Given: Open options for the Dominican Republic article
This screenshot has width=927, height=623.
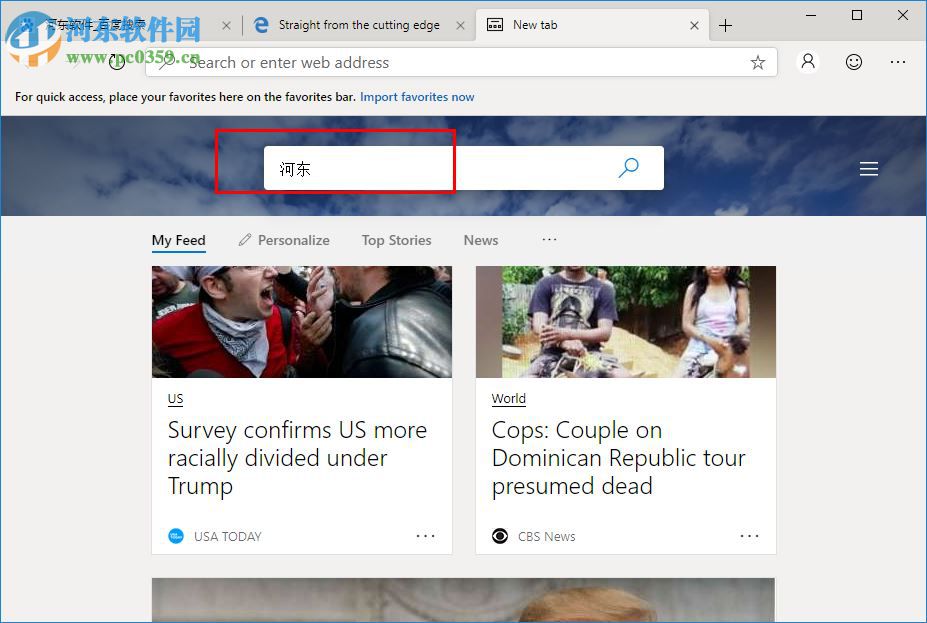Looking at the screenshot, I should click(749, 536).
